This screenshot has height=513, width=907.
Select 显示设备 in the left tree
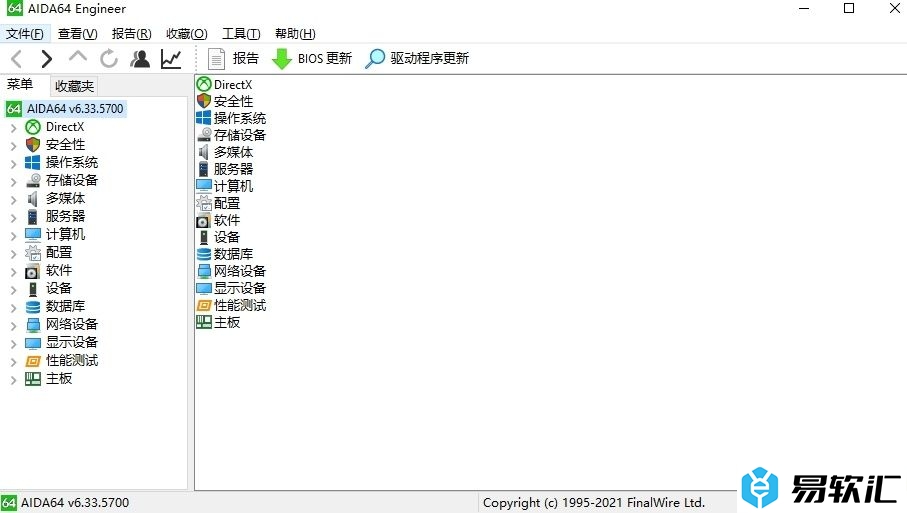tap(72, 342)
